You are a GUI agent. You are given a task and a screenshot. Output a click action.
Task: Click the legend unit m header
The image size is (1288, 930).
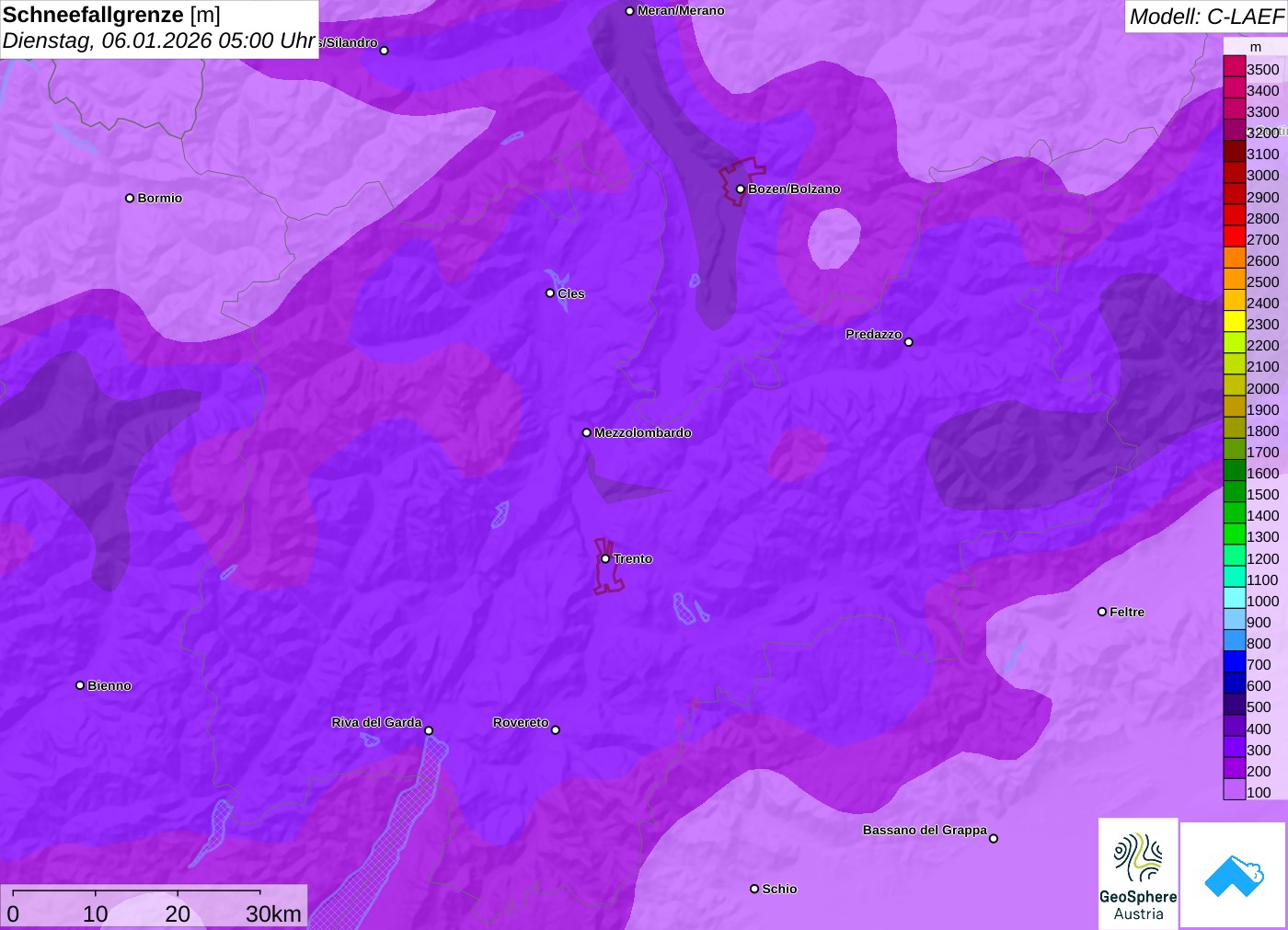tap(1256, 47)
